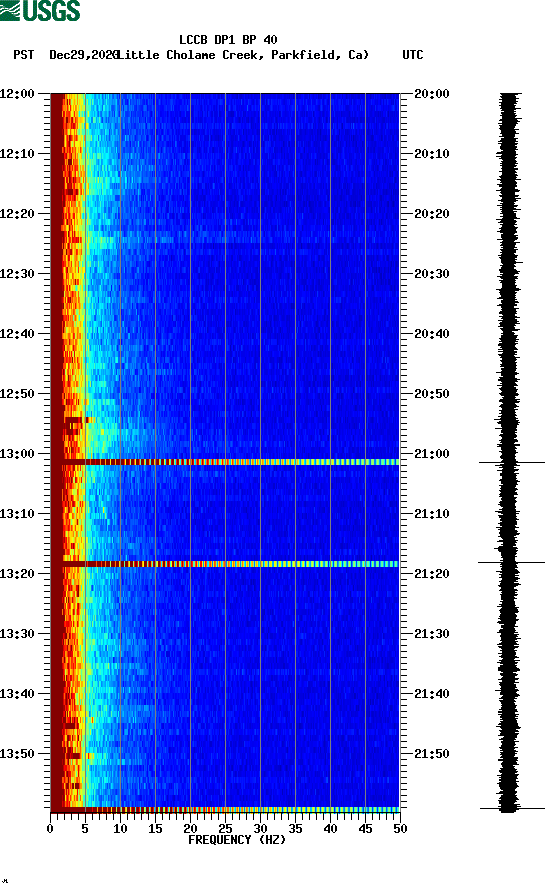552x892 pixels.
Task: Click the 'FREQUENCY (HZ)' axis title
Action: tap(237, 840)
